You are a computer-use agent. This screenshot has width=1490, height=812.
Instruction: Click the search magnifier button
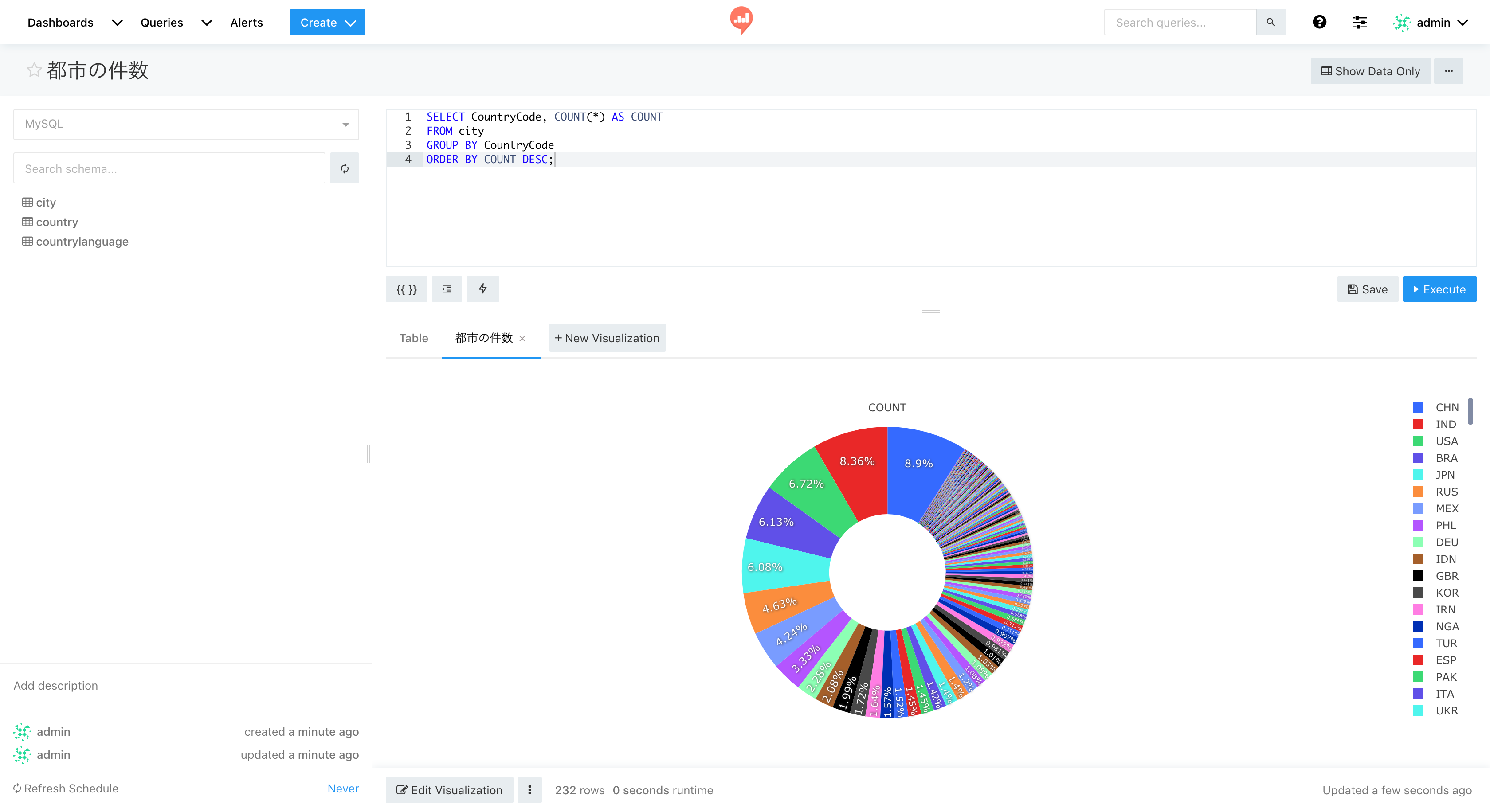pyautogui.click(x=1270, y=22)
